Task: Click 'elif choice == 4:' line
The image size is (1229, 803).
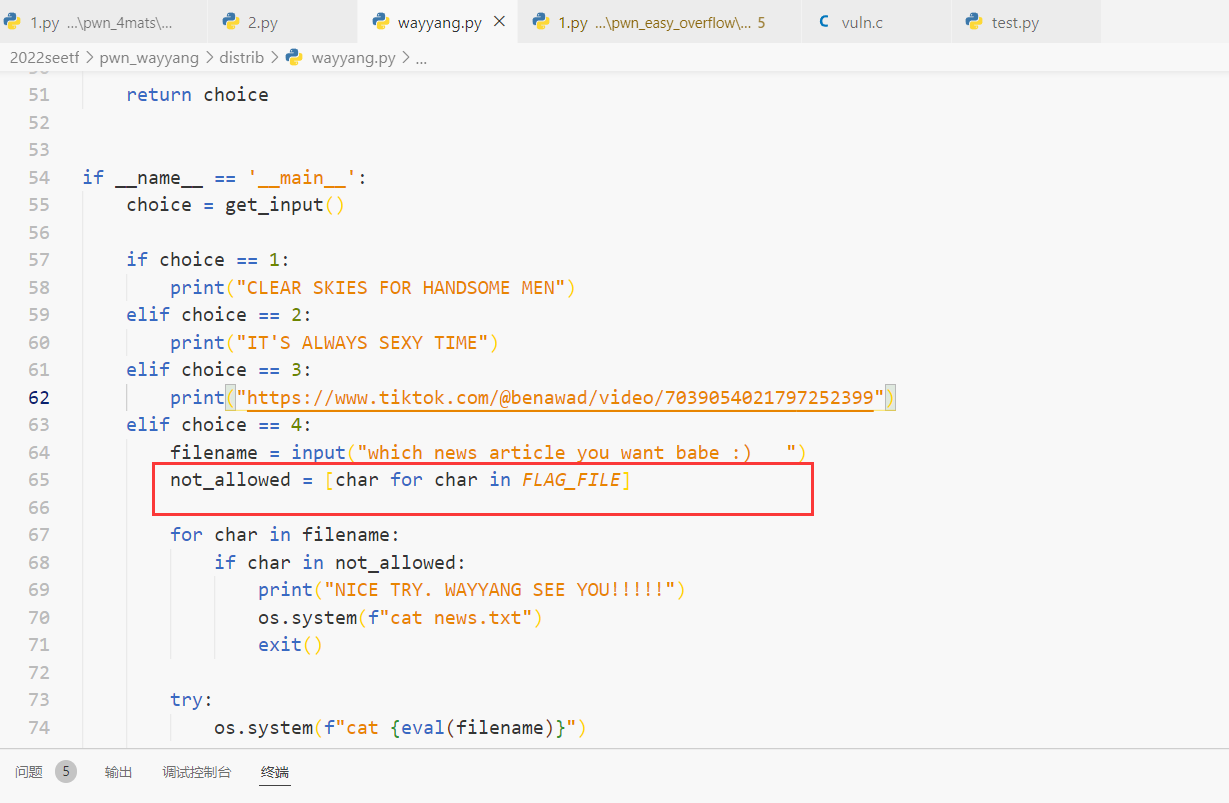Action: point(219,425)
